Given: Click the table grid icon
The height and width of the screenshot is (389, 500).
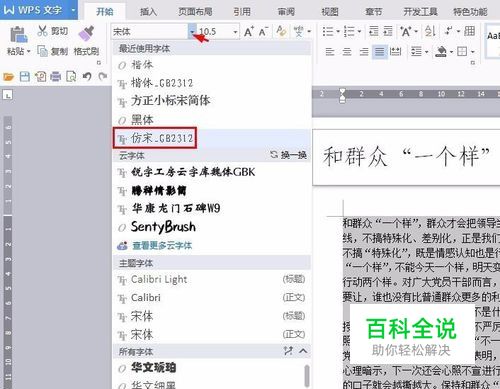Looking at the screenshot, I should [x=469, y=31].
